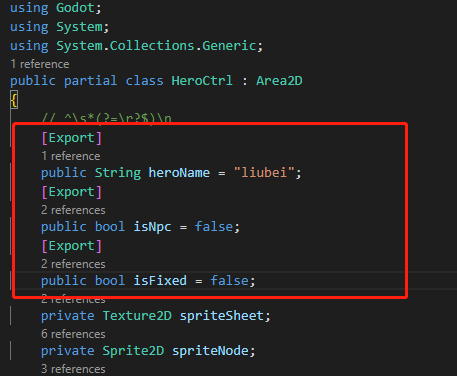
Task: Click the isFixed variable name
Action: (160, 281)
